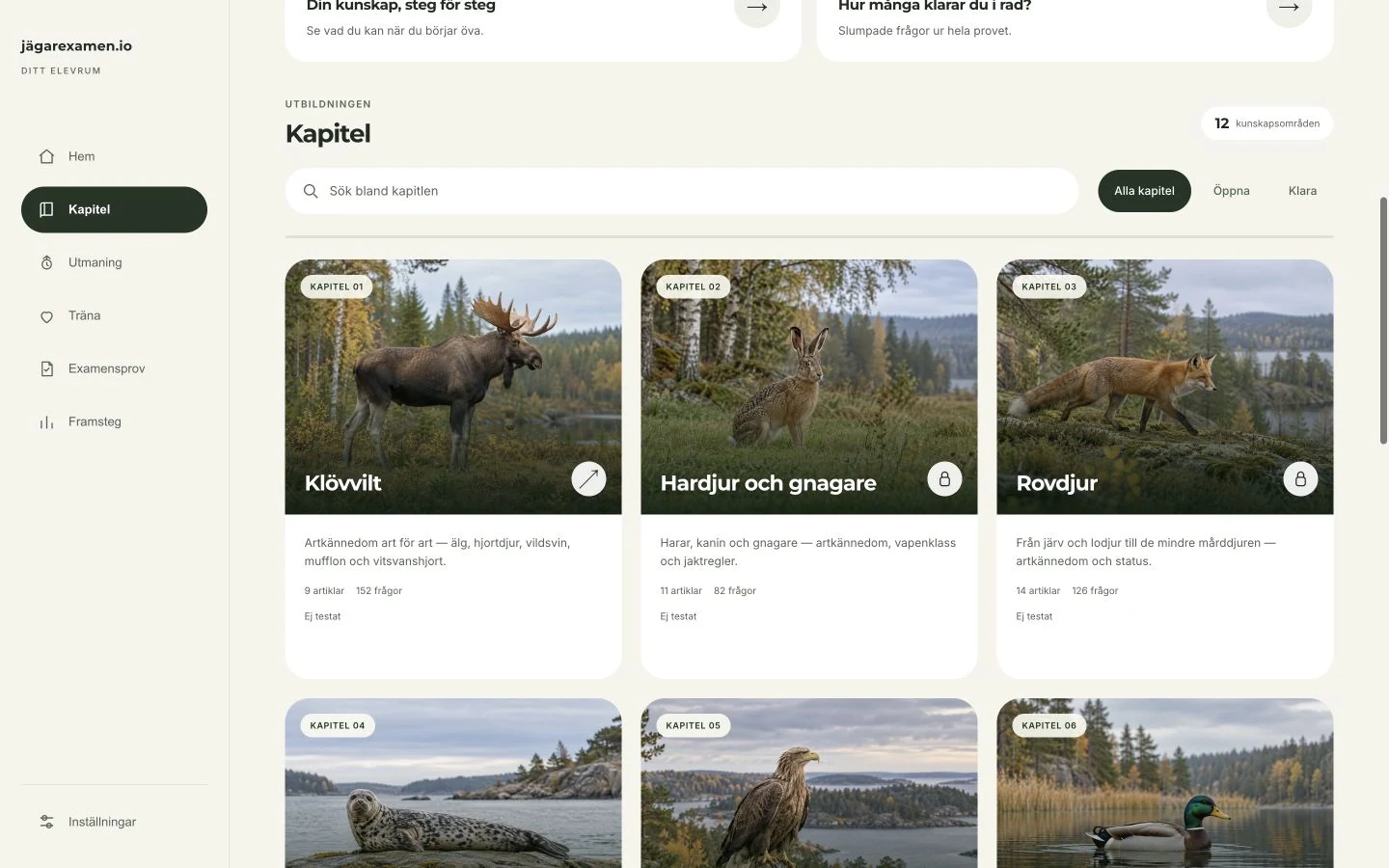This screenshot has width=1389, height=868.
Task: Click the Utmaning stopwatch icon
Action: [x=46, y=262]
